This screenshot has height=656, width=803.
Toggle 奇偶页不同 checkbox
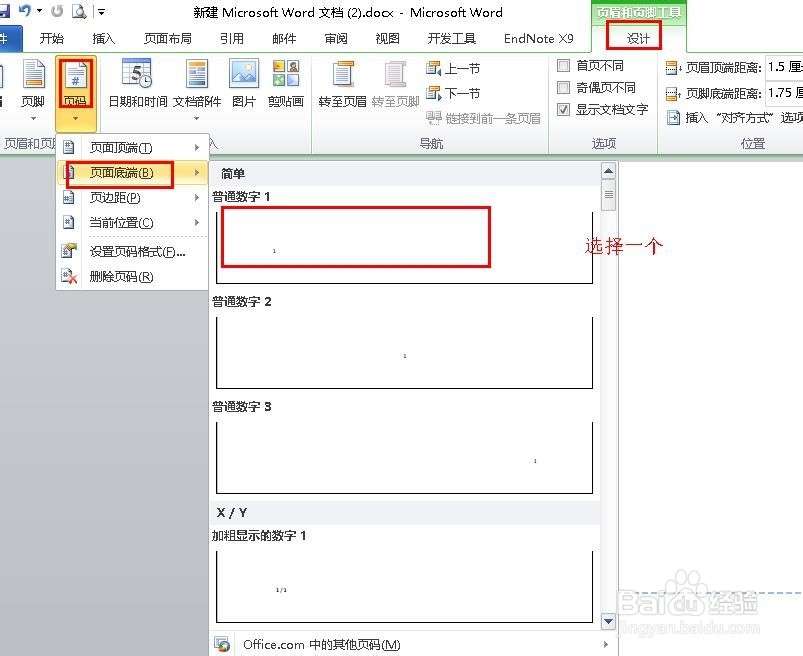pyautogui.click(x=563, y=88)
